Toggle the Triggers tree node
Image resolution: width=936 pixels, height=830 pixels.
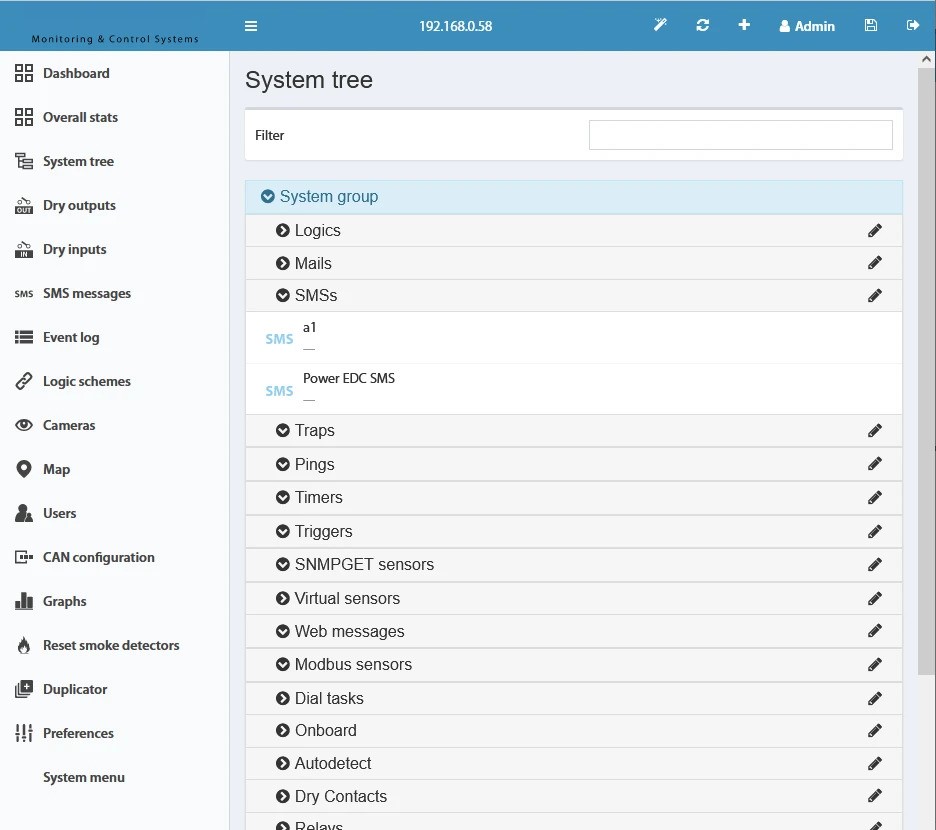pyautogui.click(x=282, y=531)
